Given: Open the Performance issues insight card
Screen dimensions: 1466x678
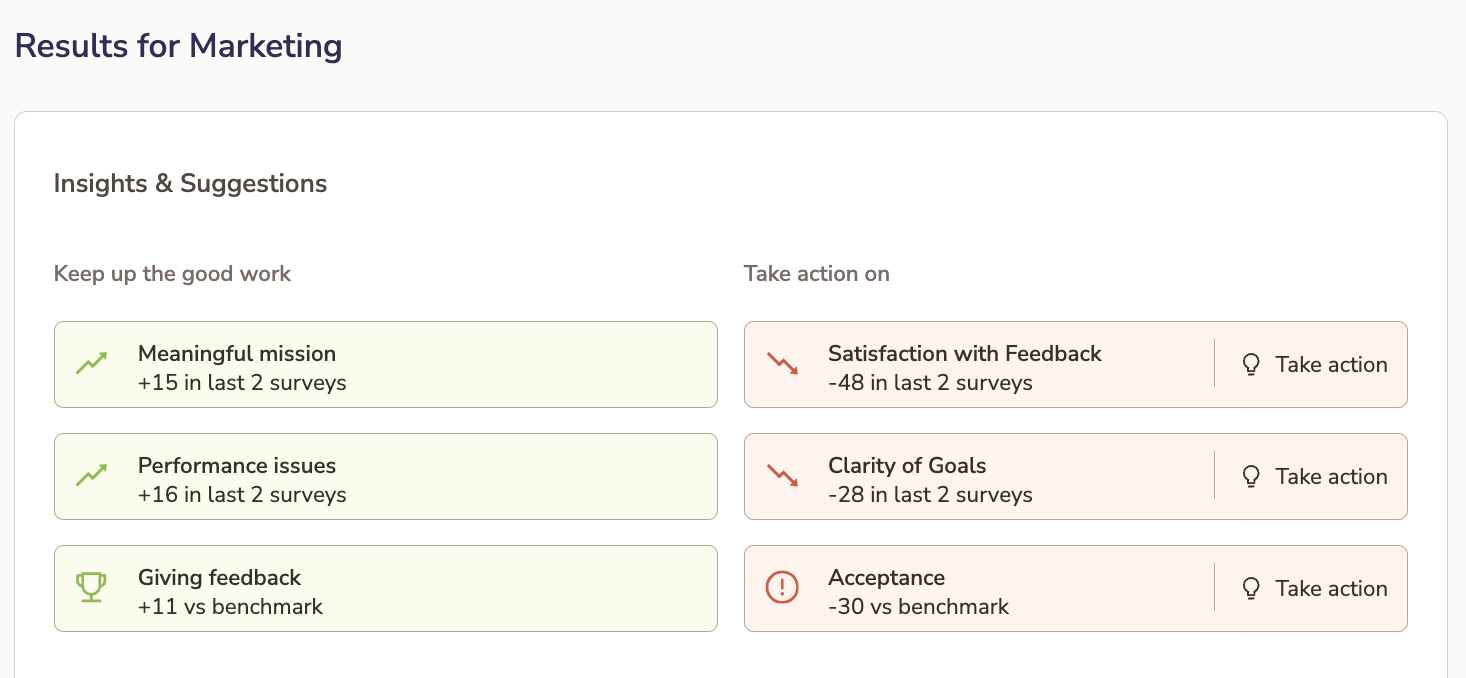Looking at the screenshot, I should coord(385,477).
